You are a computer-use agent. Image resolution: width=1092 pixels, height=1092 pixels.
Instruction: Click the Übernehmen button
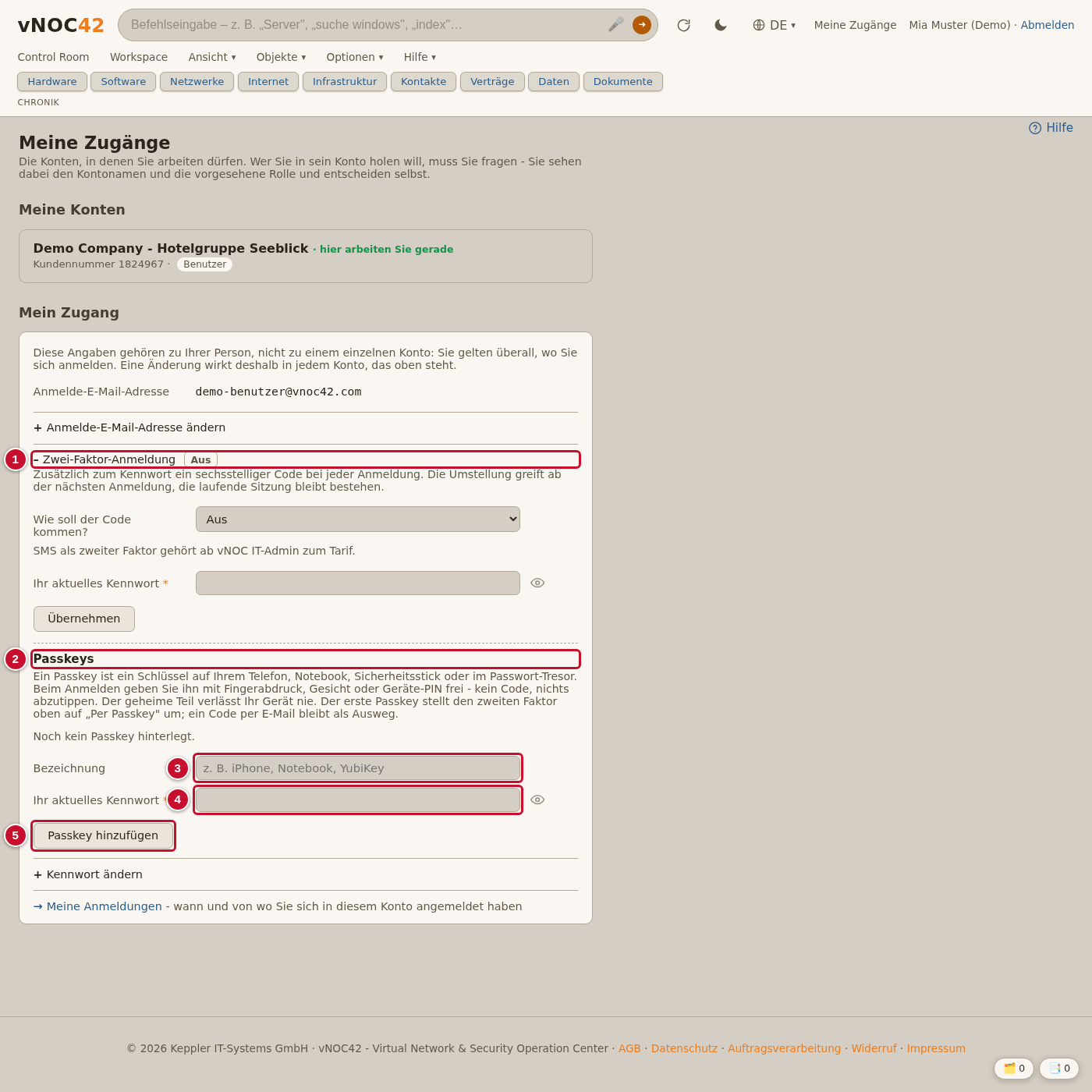click(x=84, y=619)
